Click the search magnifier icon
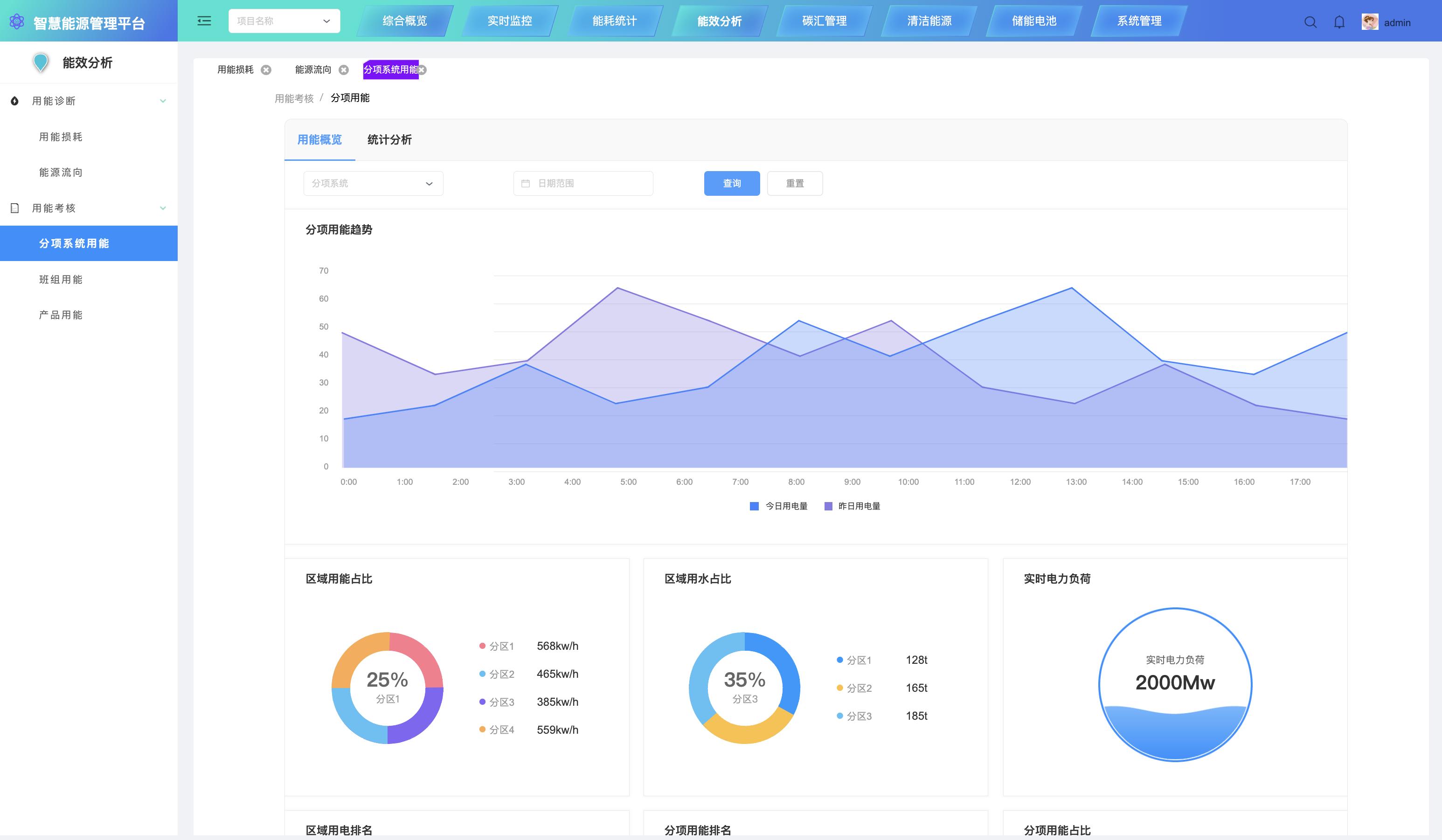The height and width of the screenshot is (840, 1442). pyautogui.click(x=1310, y=22)
